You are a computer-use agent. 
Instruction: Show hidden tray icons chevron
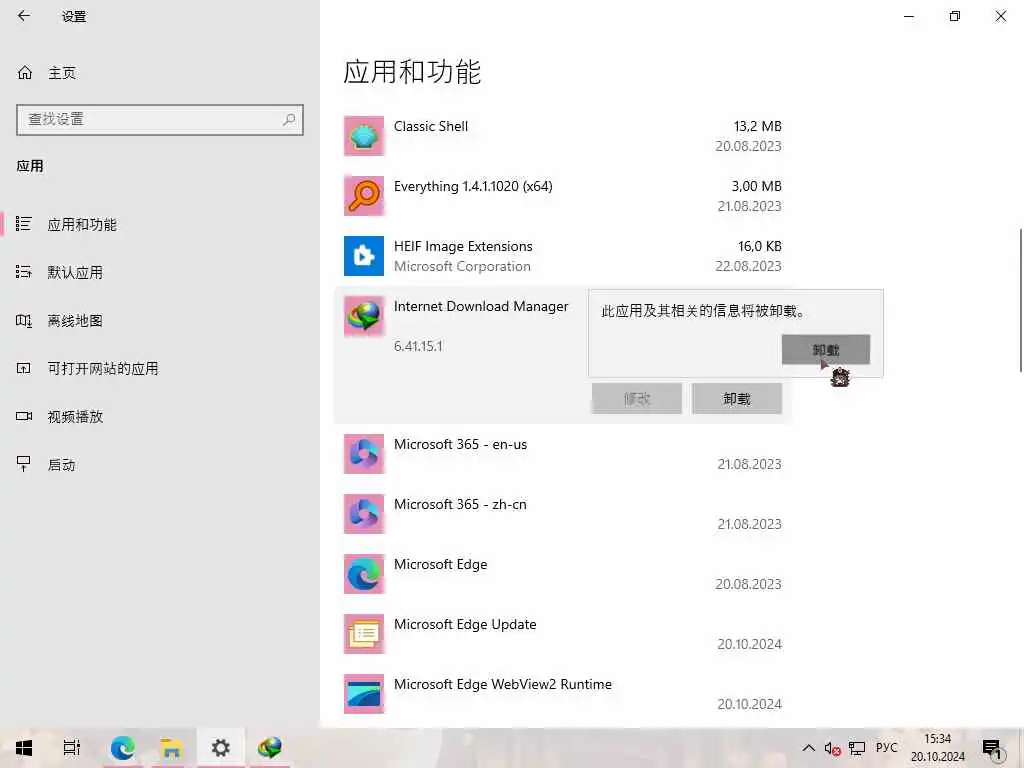tap(808, 748)
